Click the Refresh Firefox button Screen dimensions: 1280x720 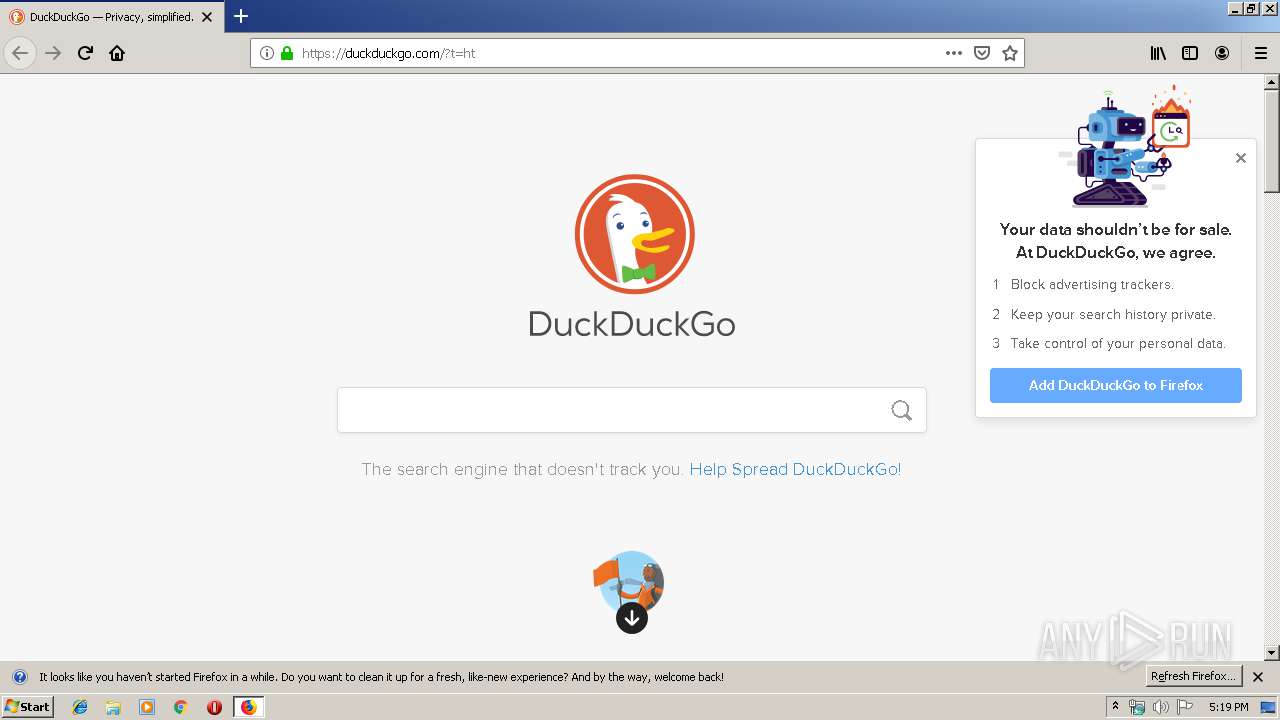click(1194, 676)
